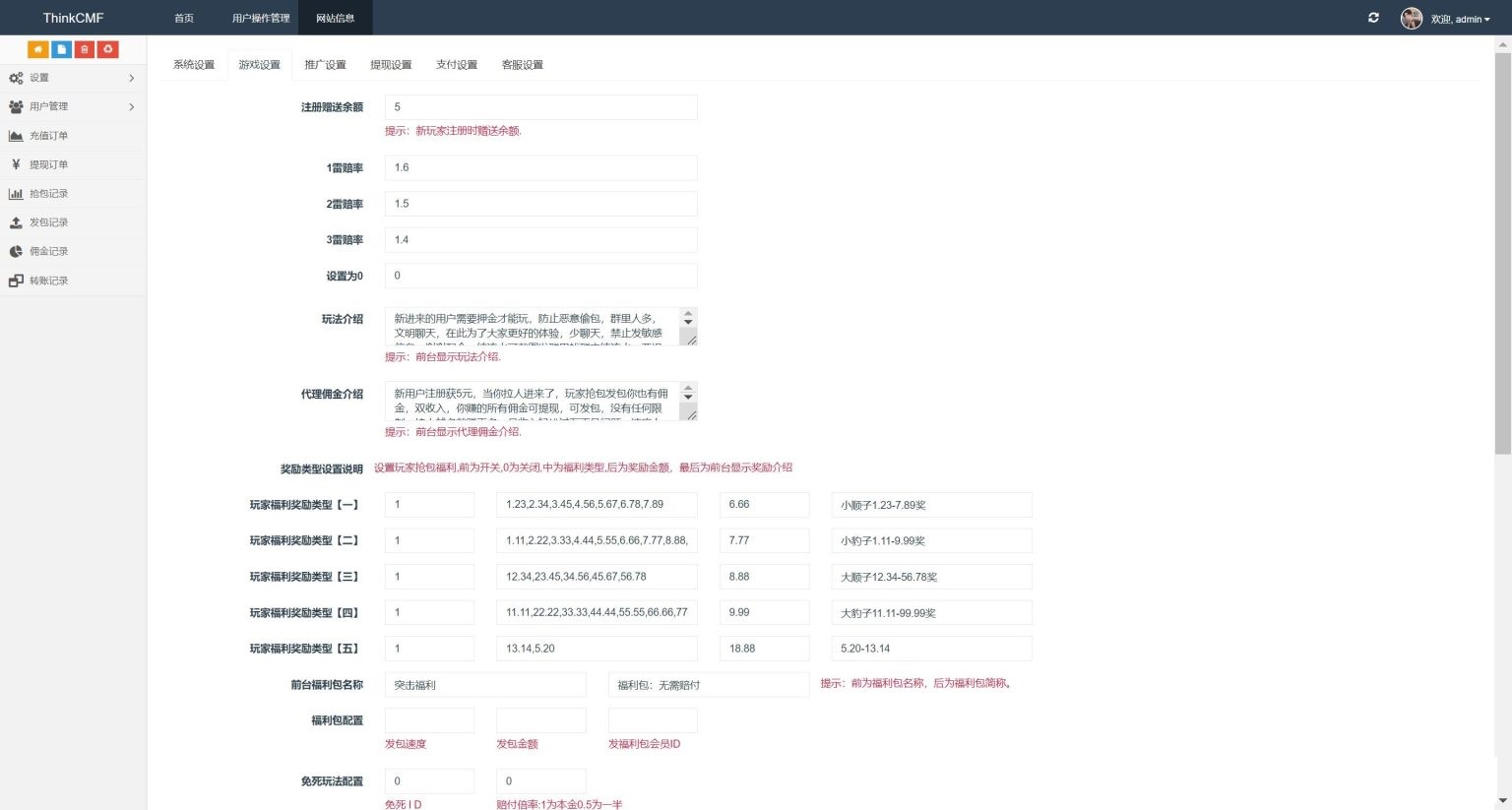
Task: Click the 3雷赔率 input showing 1.4
Action: pyautogui.click(x=540, y=239)
